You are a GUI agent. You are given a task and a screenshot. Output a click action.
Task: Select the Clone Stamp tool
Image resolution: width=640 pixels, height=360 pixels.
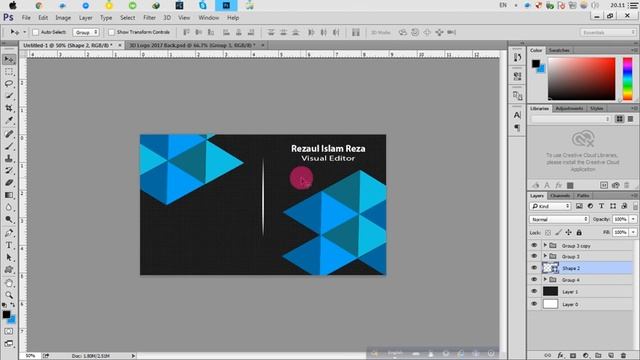9,158
